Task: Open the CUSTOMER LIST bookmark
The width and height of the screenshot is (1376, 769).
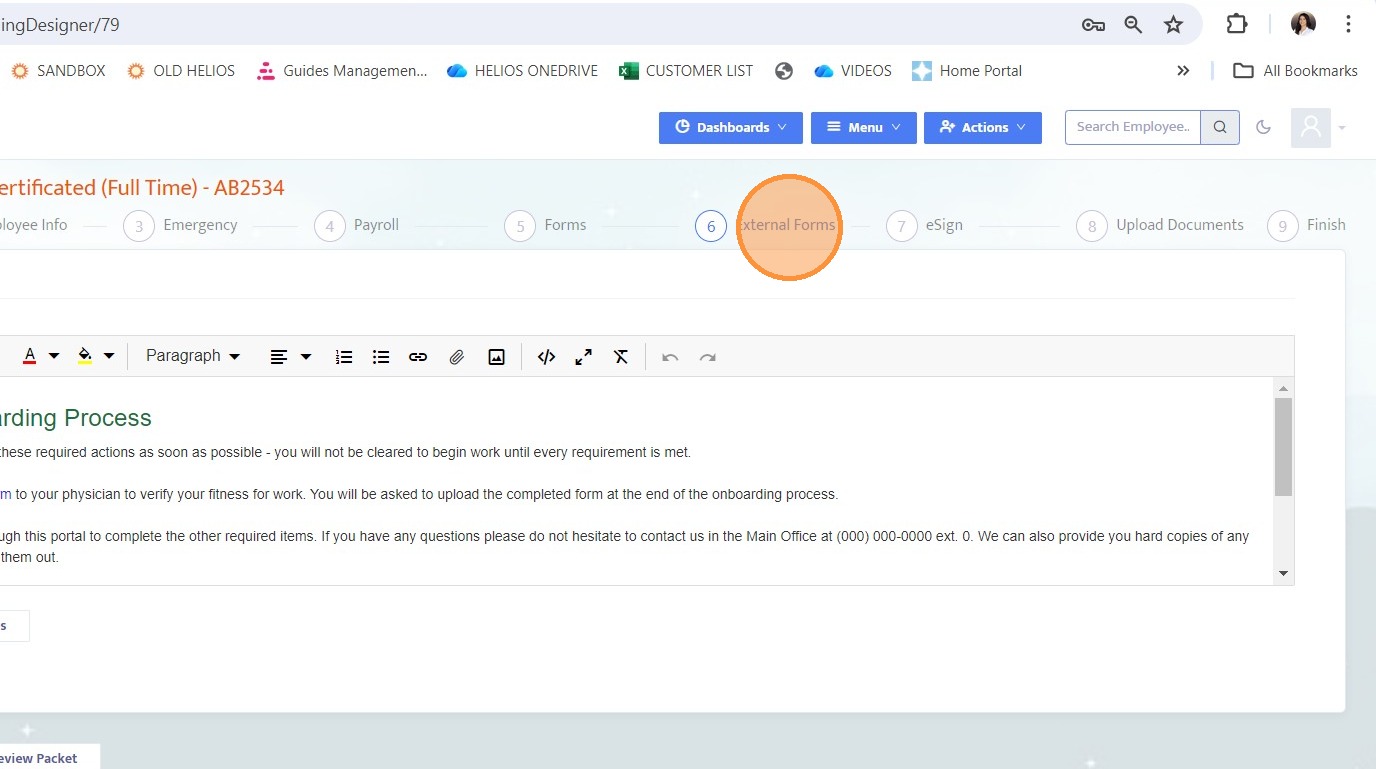Action: (686, 71)
